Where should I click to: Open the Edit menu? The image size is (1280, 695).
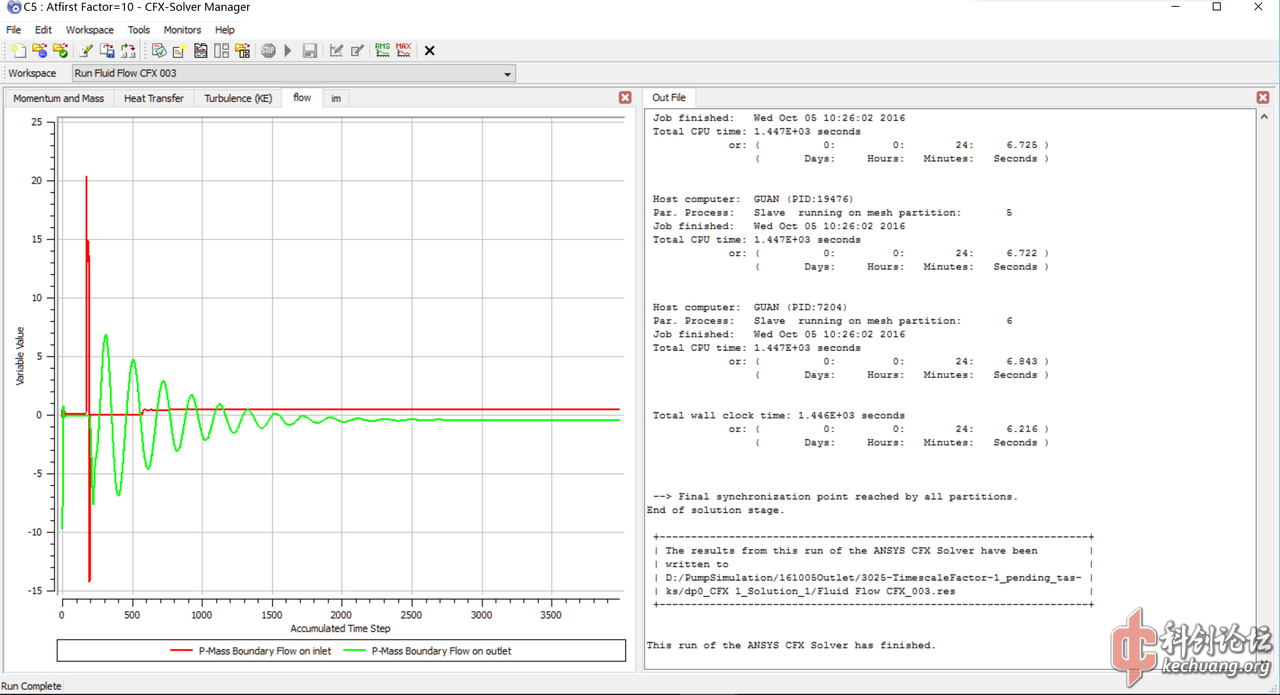click(x=43, y=30)
